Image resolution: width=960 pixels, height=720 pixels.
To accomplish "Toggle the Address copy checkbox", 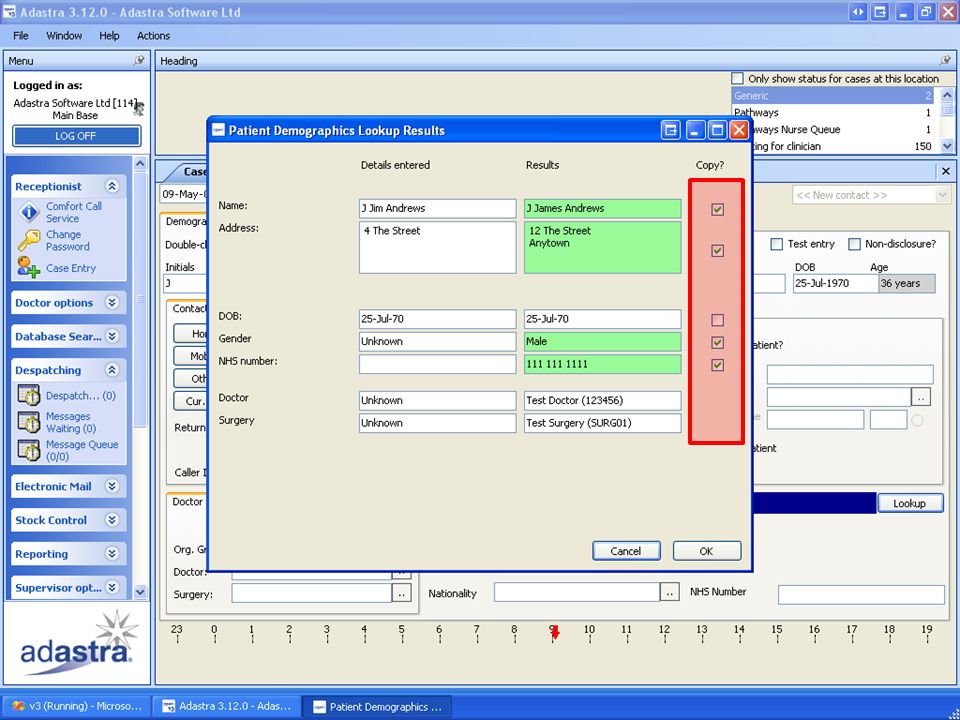I will (x=718, y=250).
